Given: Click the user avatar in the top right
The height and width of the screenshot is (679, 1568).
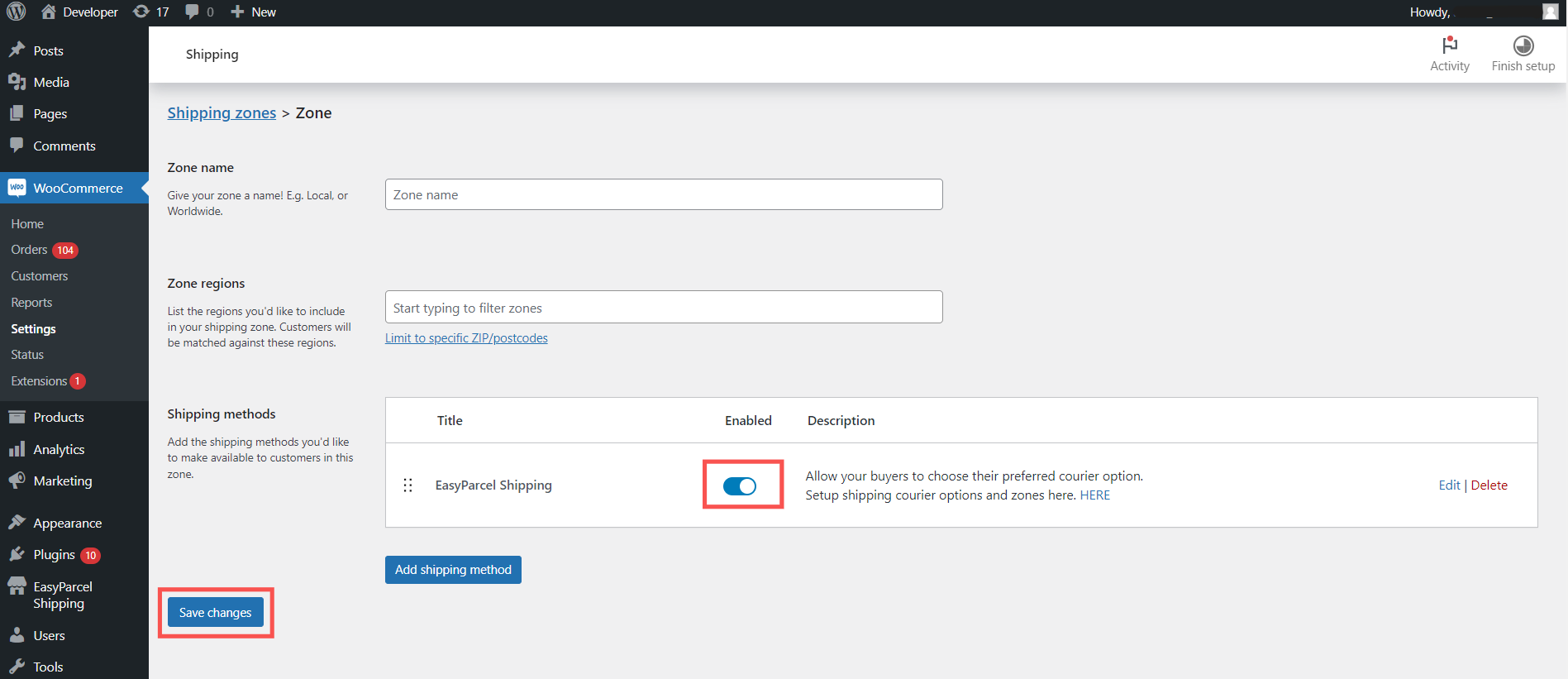Looking at the screenshot, I should tap(1550, 12).
